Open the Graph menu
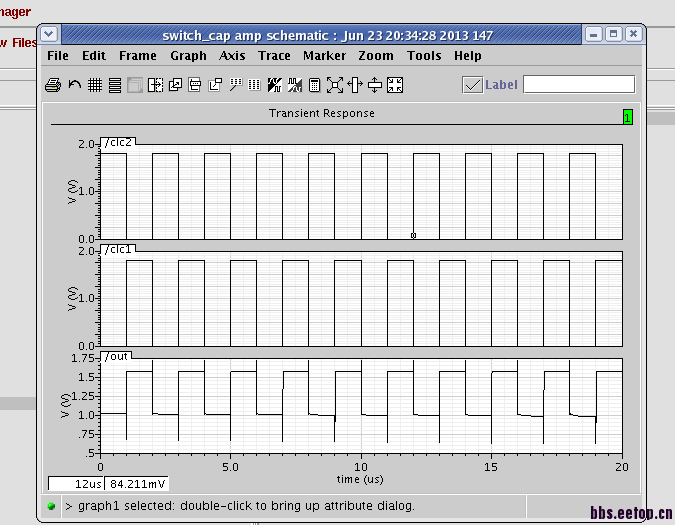The image size is (675, 525). tap(188, 56)
